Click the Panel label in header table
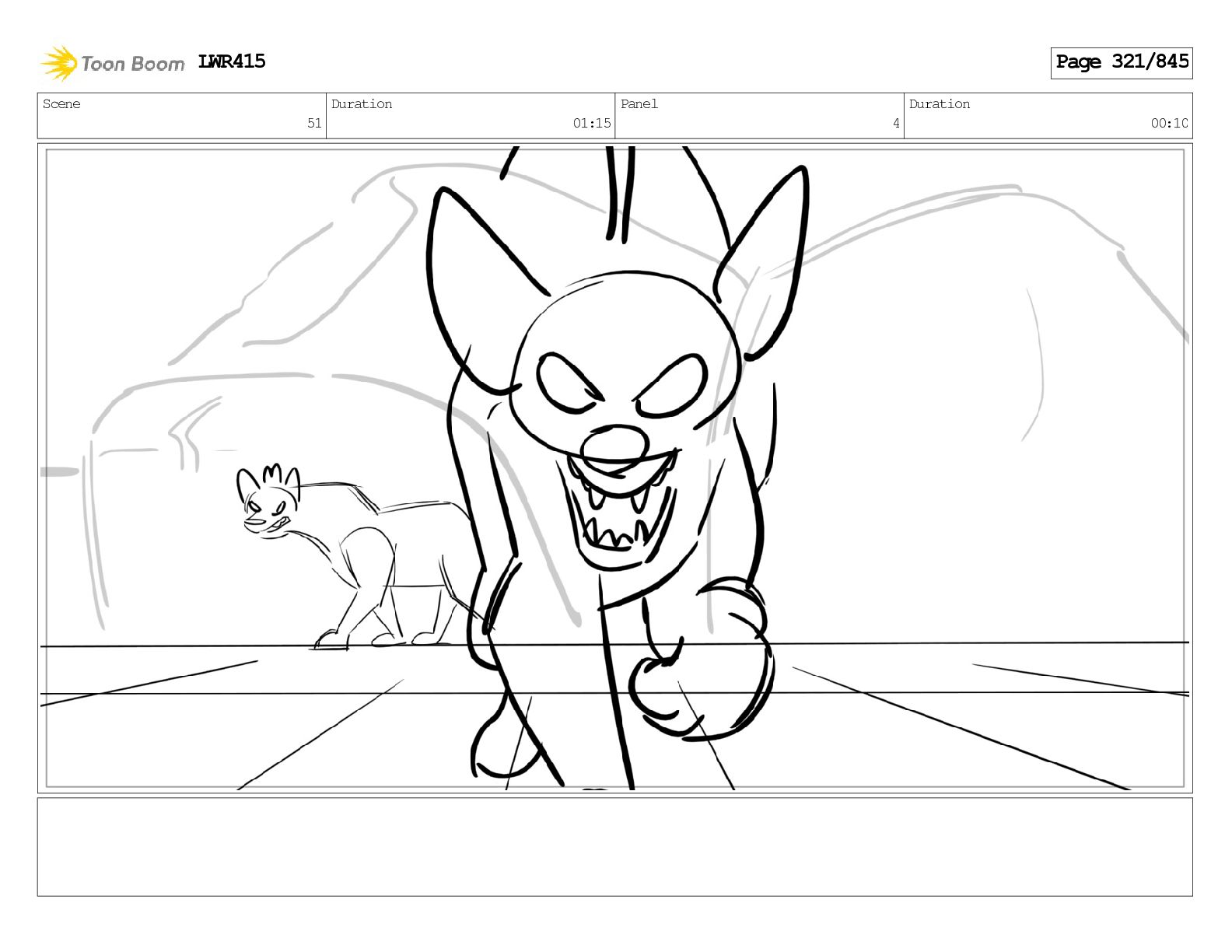This screenshot has height=952, width=1232. (x=639, y=104)
